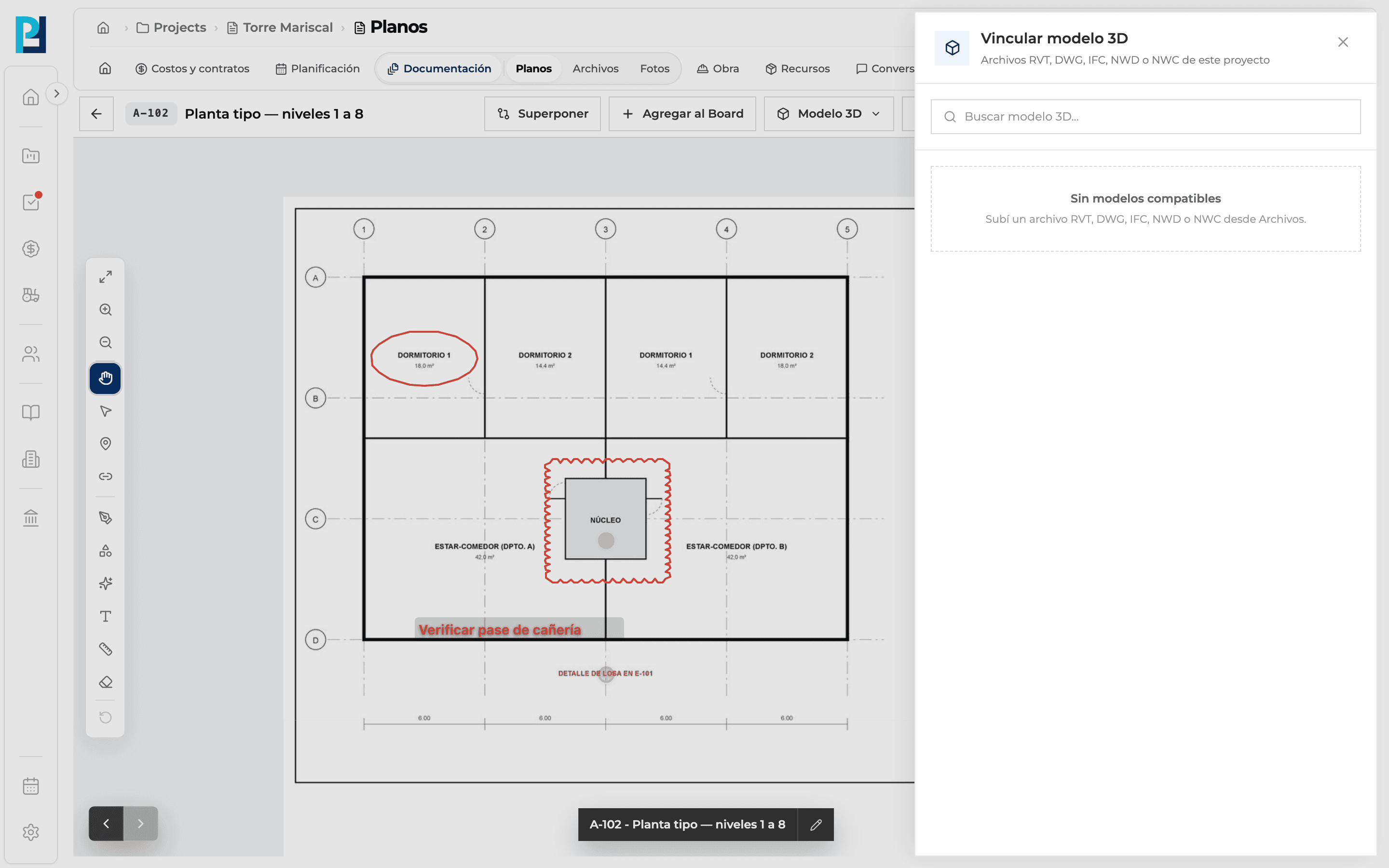
Task: Open calendar icon in left sidebar
Action: 30,786
